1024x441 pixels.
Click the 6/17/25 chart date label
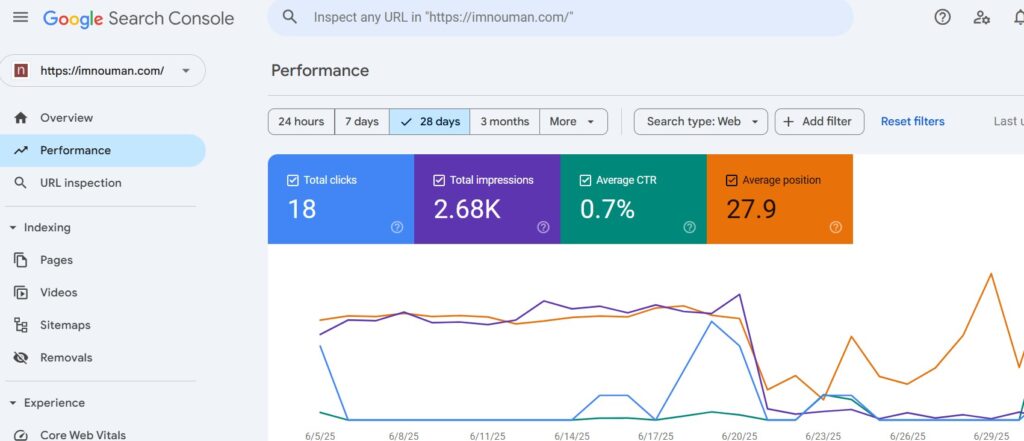coord(656,436)
